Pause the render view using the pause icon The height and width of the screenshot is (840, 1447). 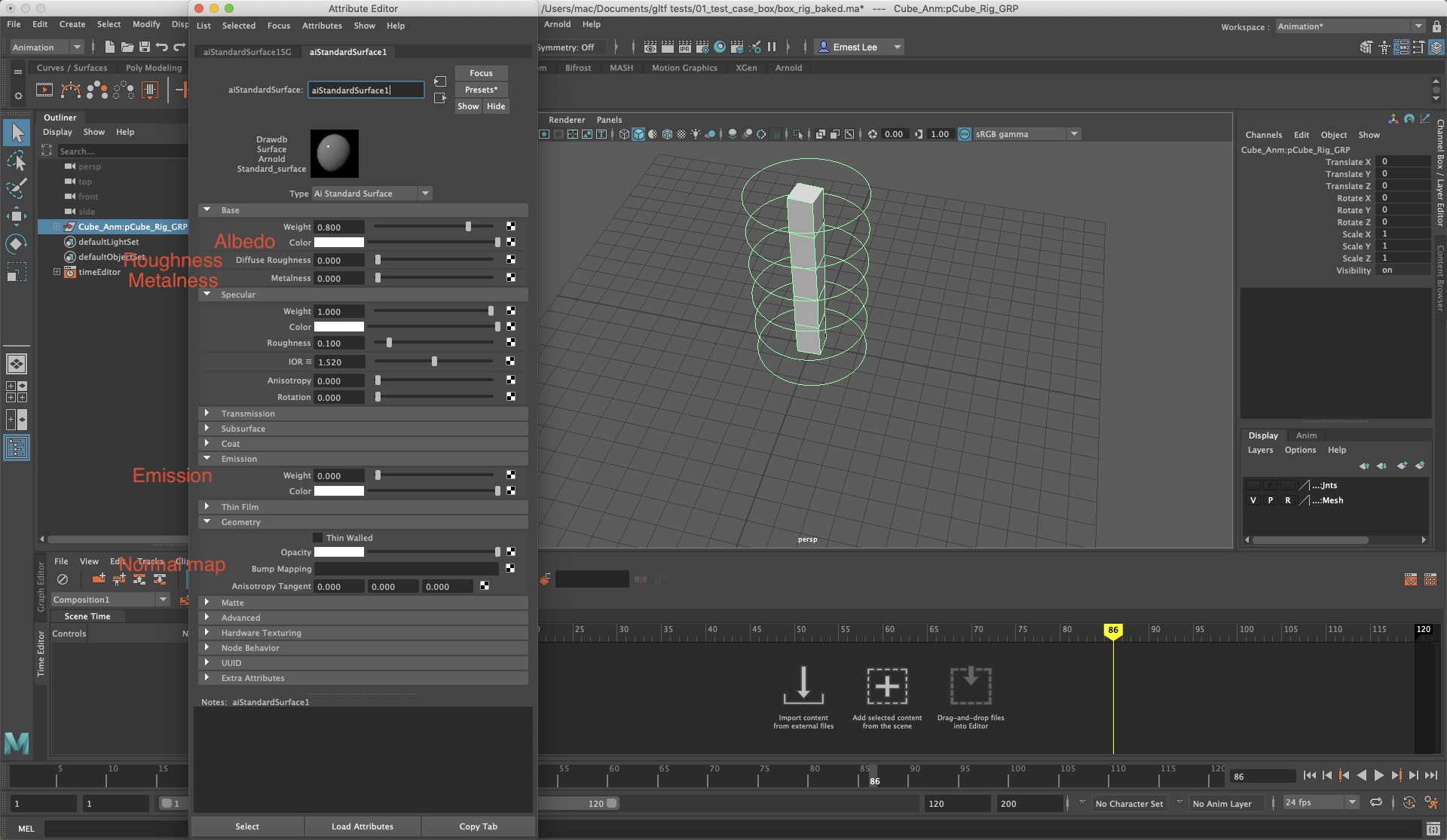click(772, 47)
